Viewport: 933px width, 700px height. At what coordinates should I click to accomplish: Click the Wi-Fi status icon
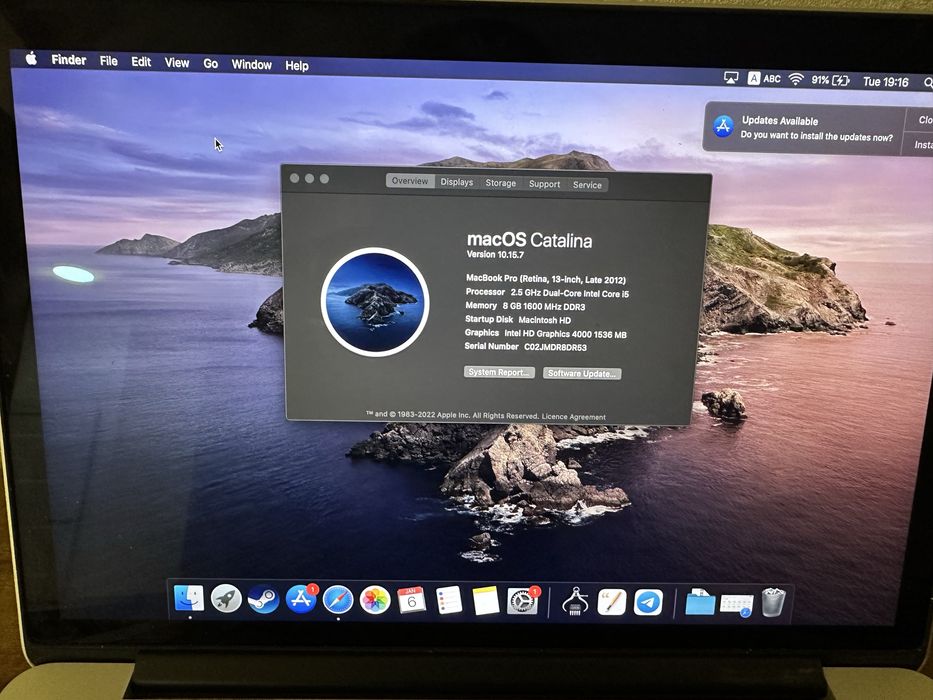(796, 79)
